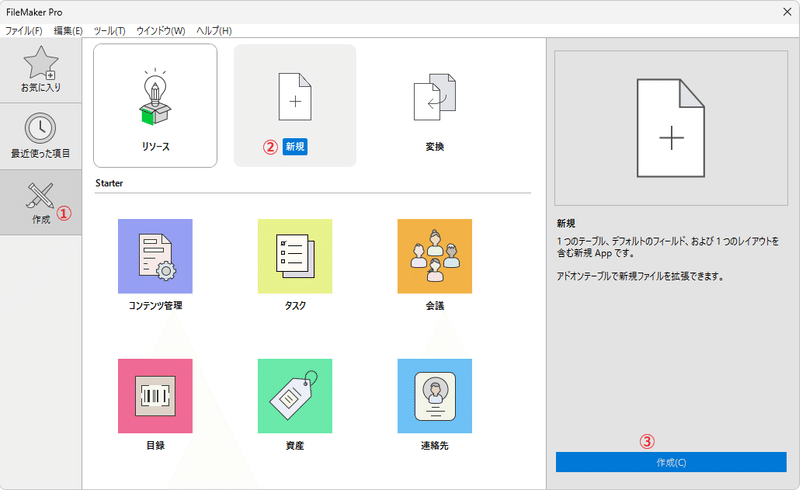The height and width of the screenshot is (490, 800).
Task: Open the お気に入り favorites star icon
Action: pos(41,63)
